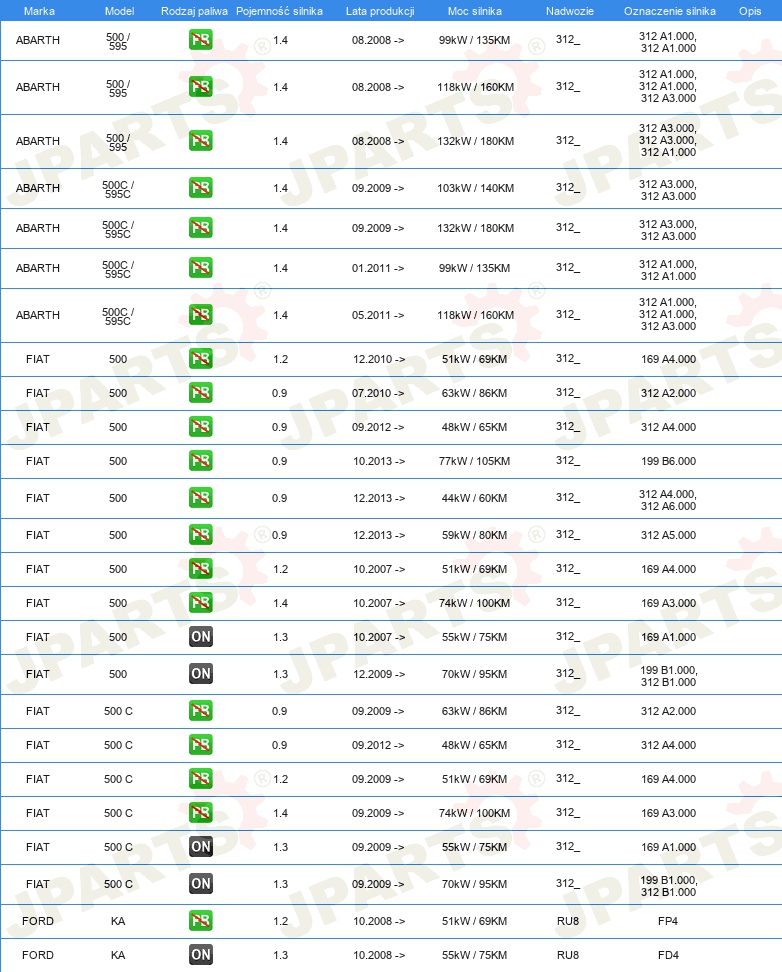The image size is (782, 972).
Task: Click the Moc silnika column header
Action: pyautogui.click(x=474, y=11)
